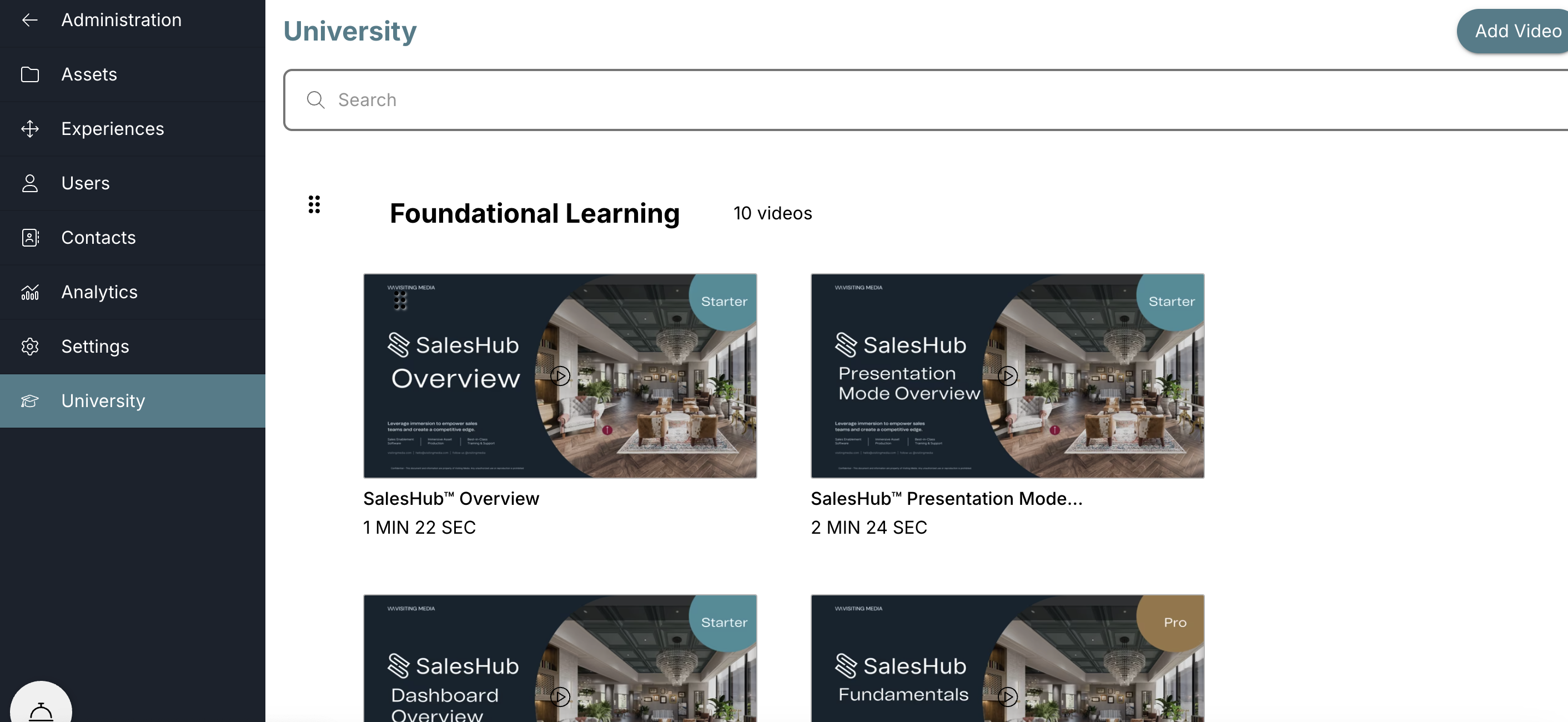
Task: Click the 2 MIN 24 SEC duration
Action: tap(868, 527)
